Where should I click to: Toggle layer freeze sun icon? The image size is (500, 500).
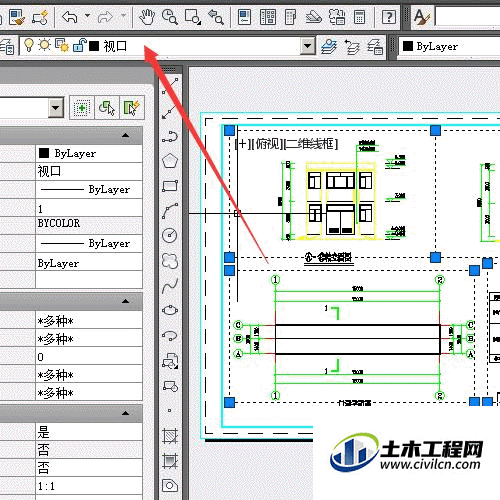44,45
